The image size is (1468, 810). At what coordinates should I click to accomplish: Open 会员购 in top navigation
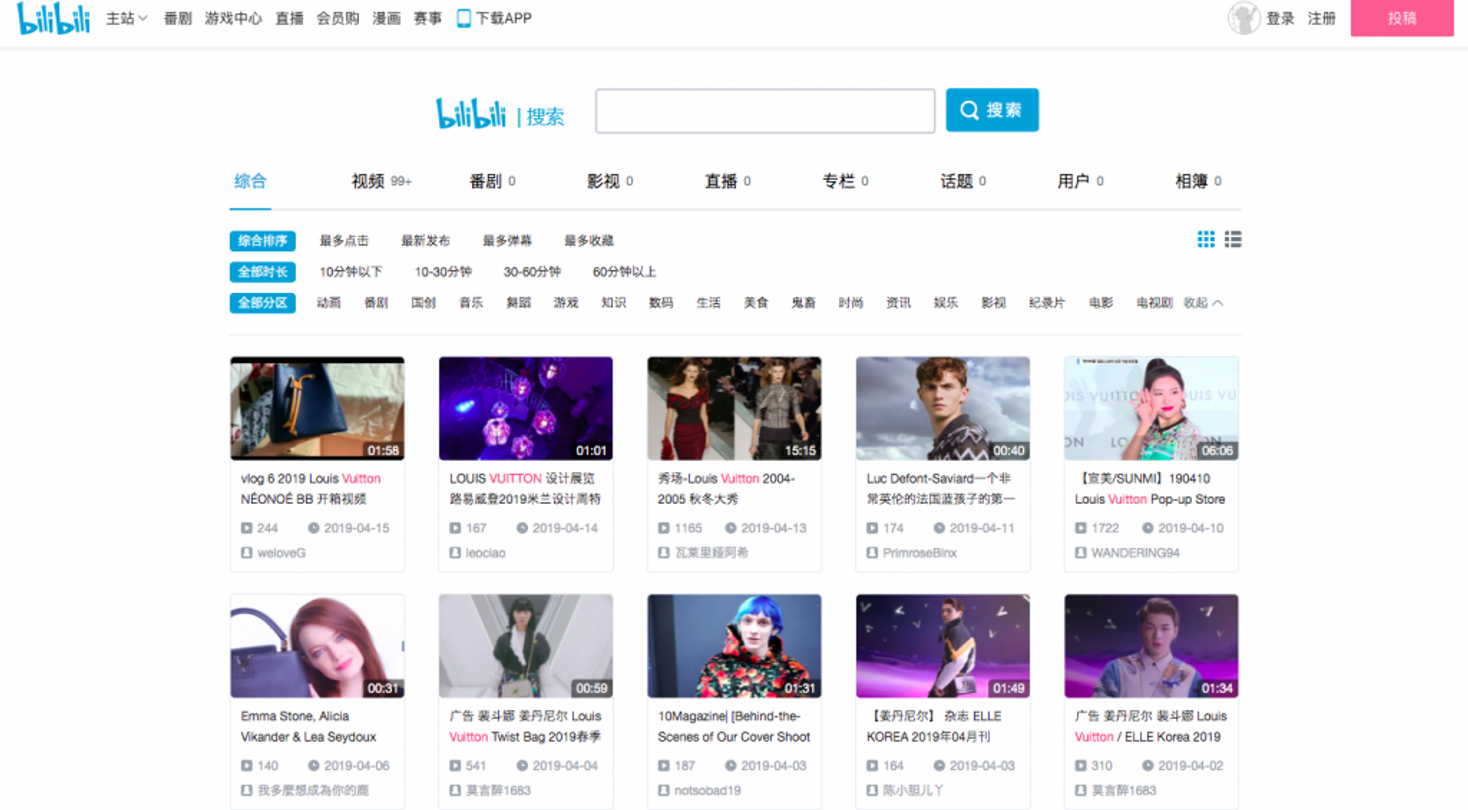(338, 18)
